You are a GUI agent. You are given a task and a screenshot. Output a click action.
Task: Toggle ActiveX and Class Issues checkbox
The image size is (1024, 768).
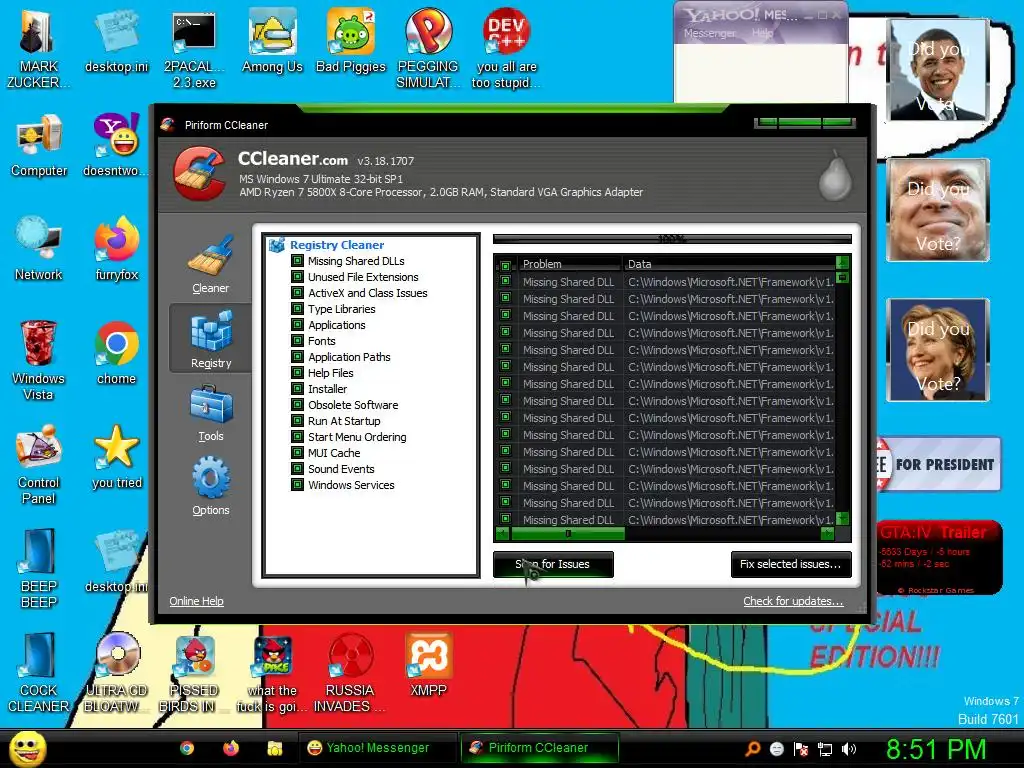point(297,293)
